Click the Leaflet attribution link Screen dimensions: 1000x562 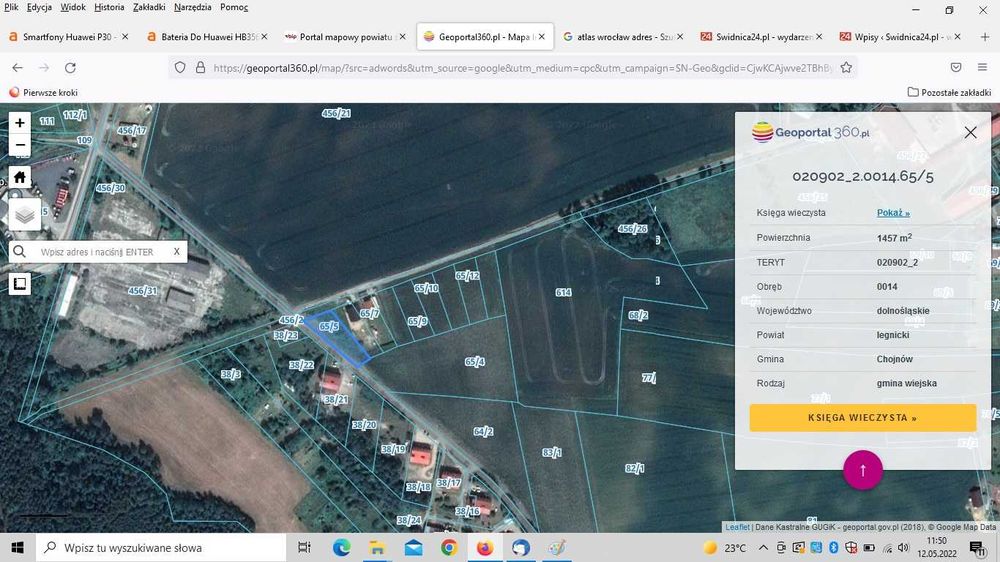(x=737, y=528)
